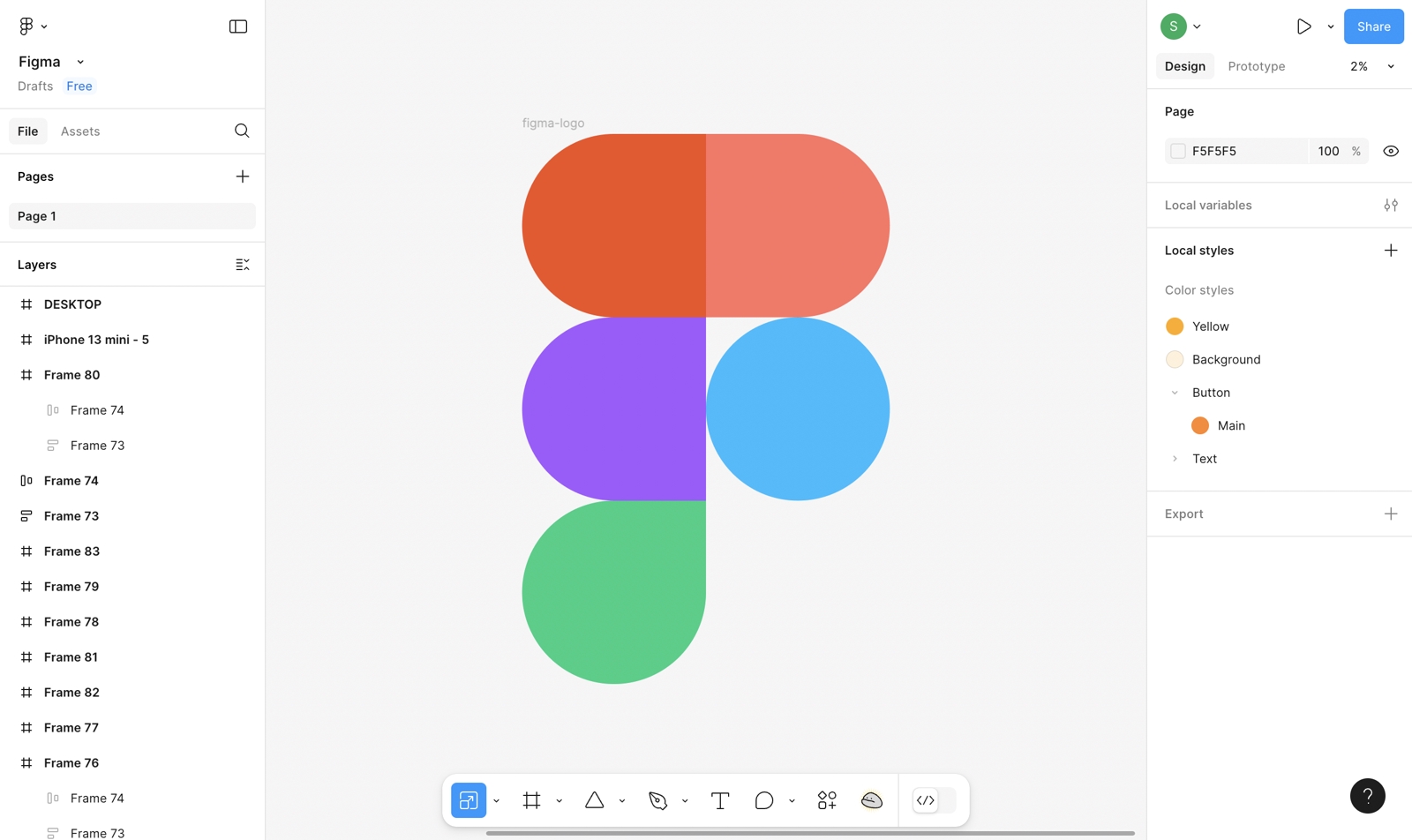Toggle page background visibility eye icon
Viewport: 1412px width, 840px height.
coord(1391,152)
